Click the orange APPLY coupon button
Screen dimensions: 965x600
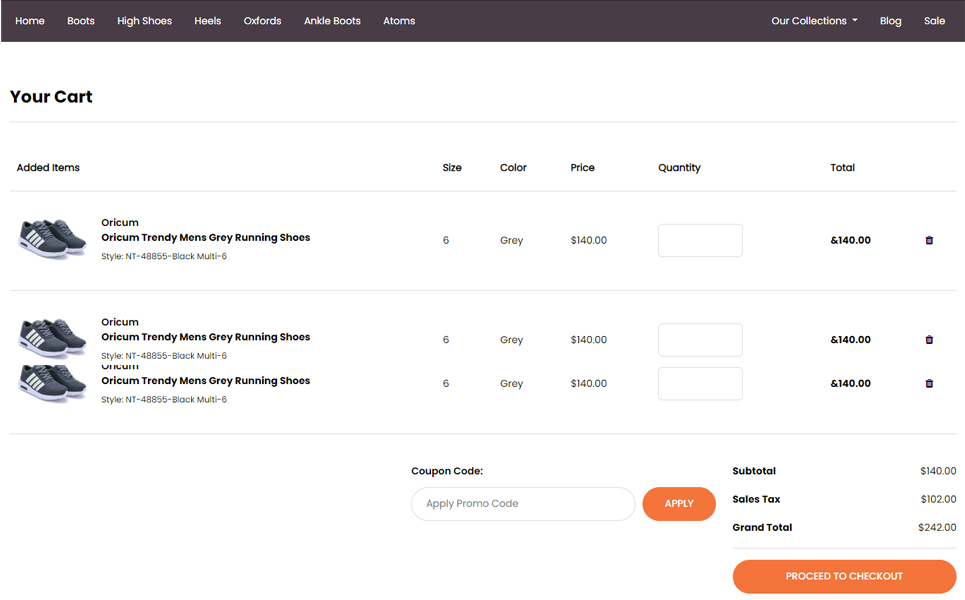tap(679, 504)
